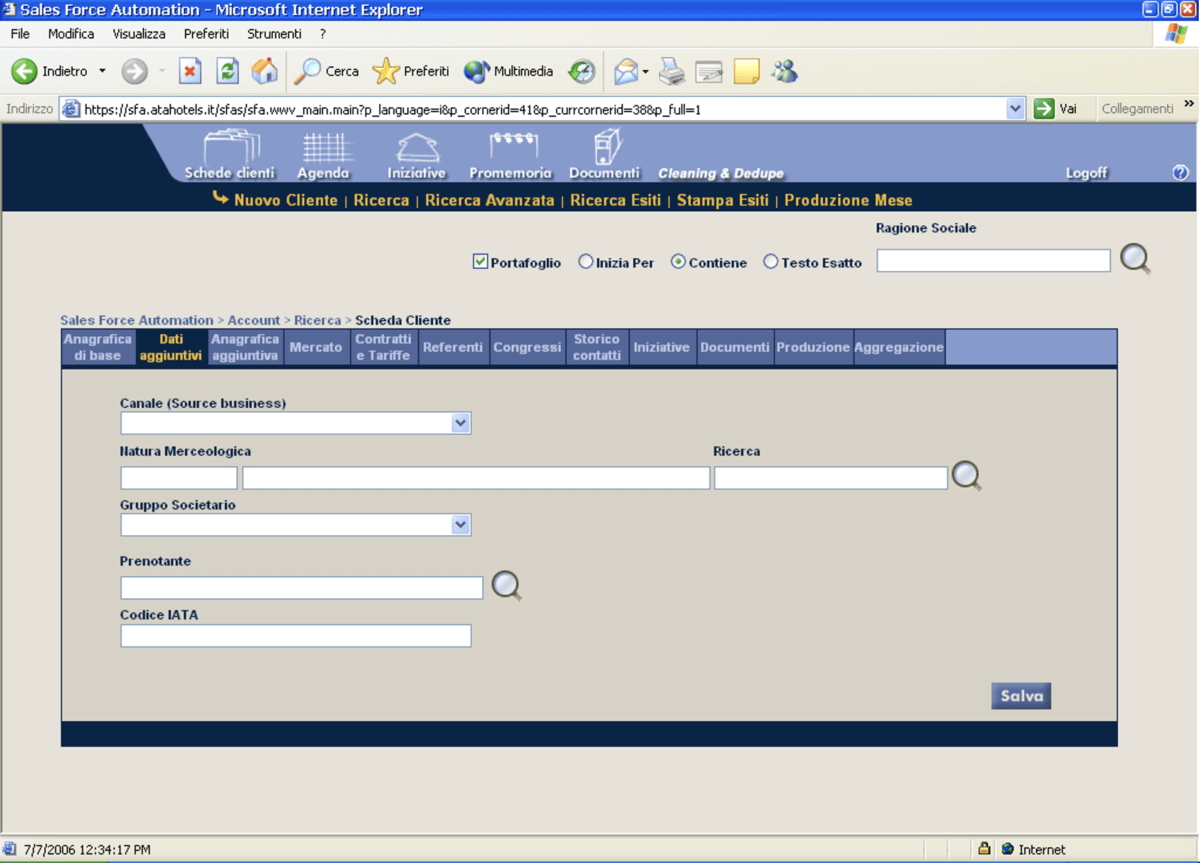Click the lock security icon in status bar

(984, 849)
